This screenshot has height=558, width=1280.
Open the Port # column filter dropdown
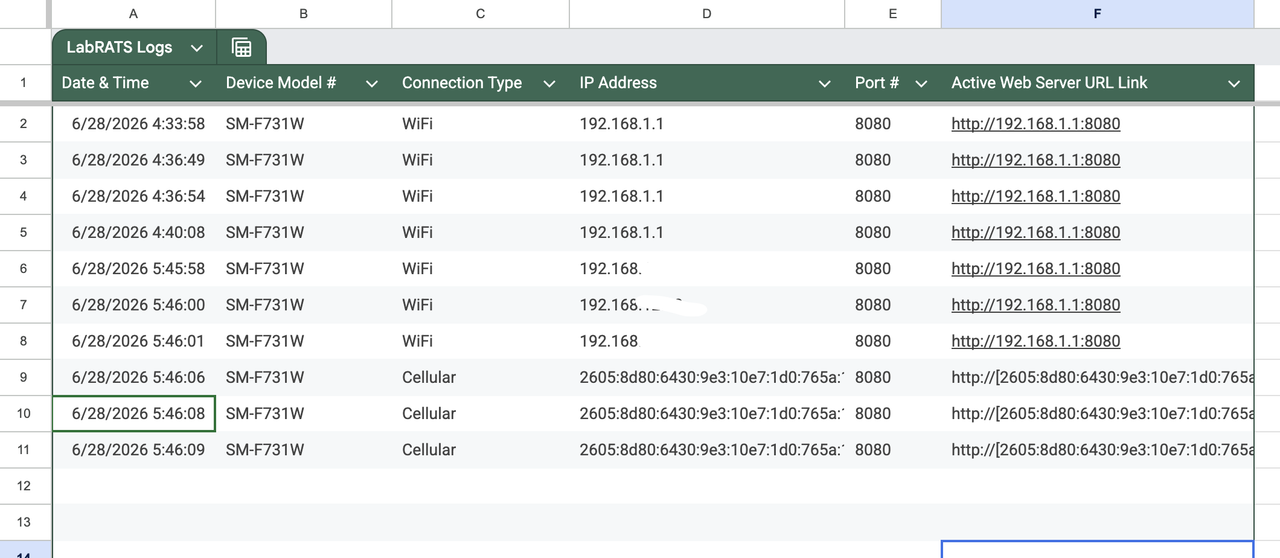[921, 84]
